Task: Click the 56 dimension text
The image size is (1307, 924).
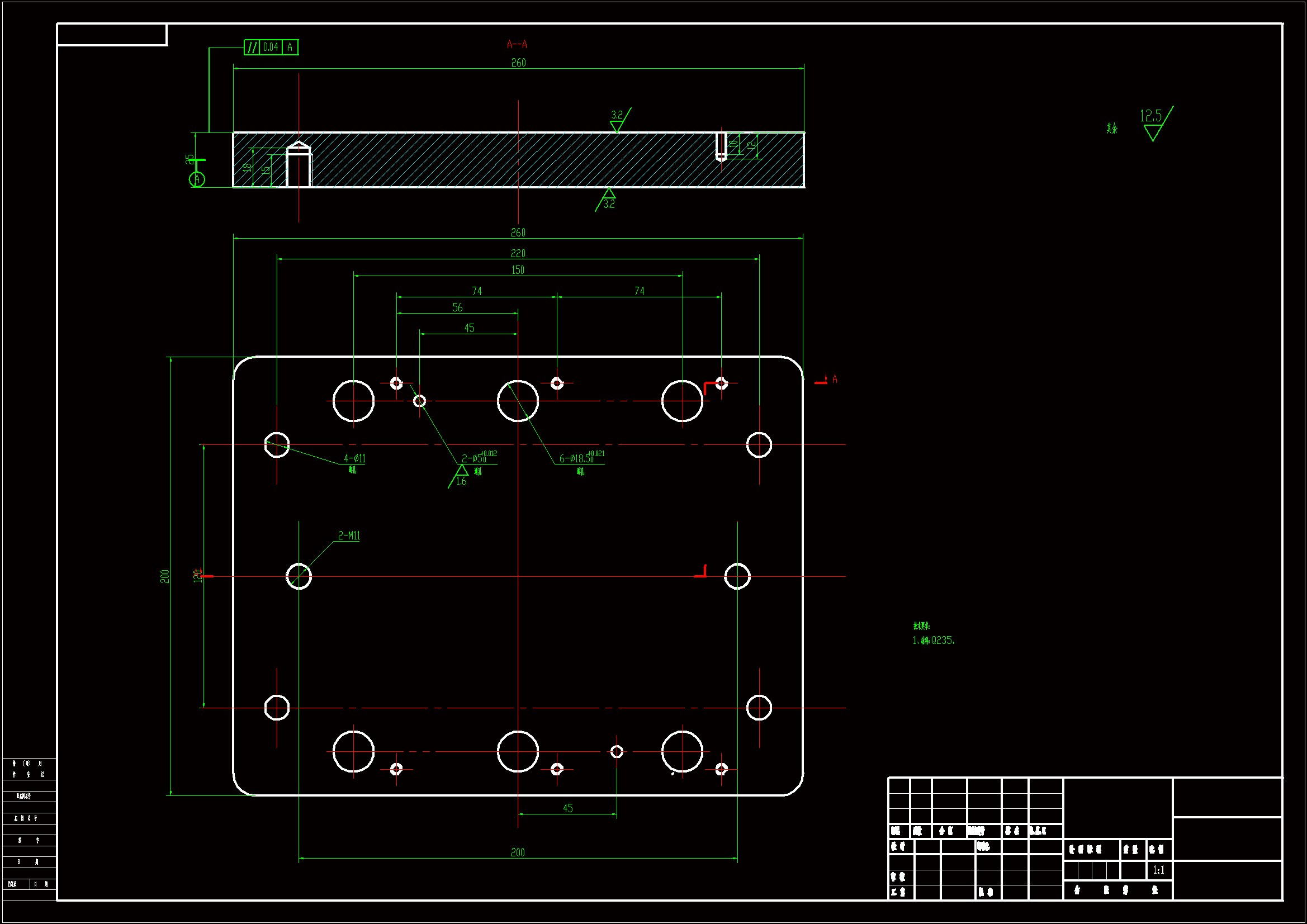Action: pos(457,307)
